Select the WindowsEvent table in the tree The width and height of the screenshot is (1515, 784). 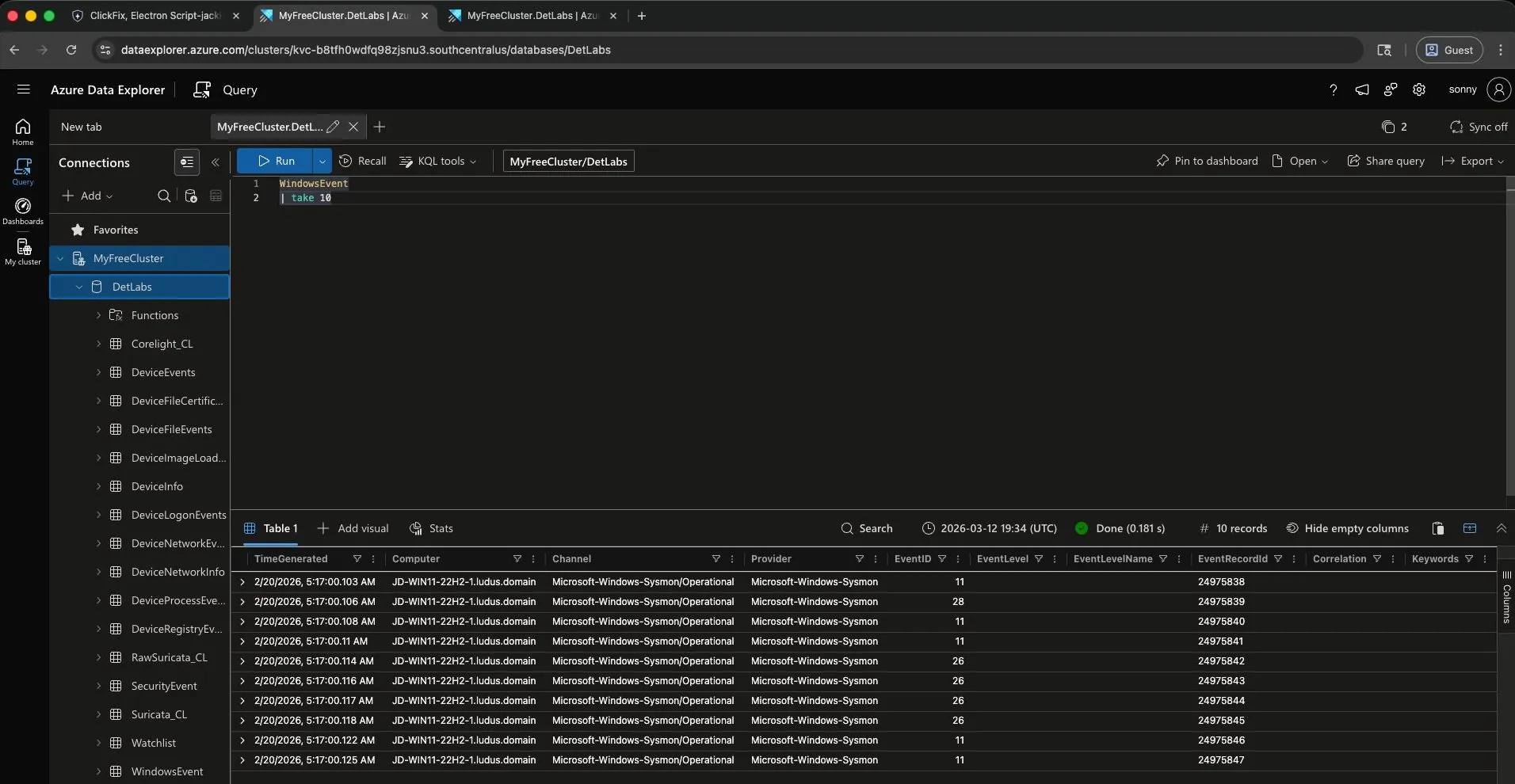[167, 771]
